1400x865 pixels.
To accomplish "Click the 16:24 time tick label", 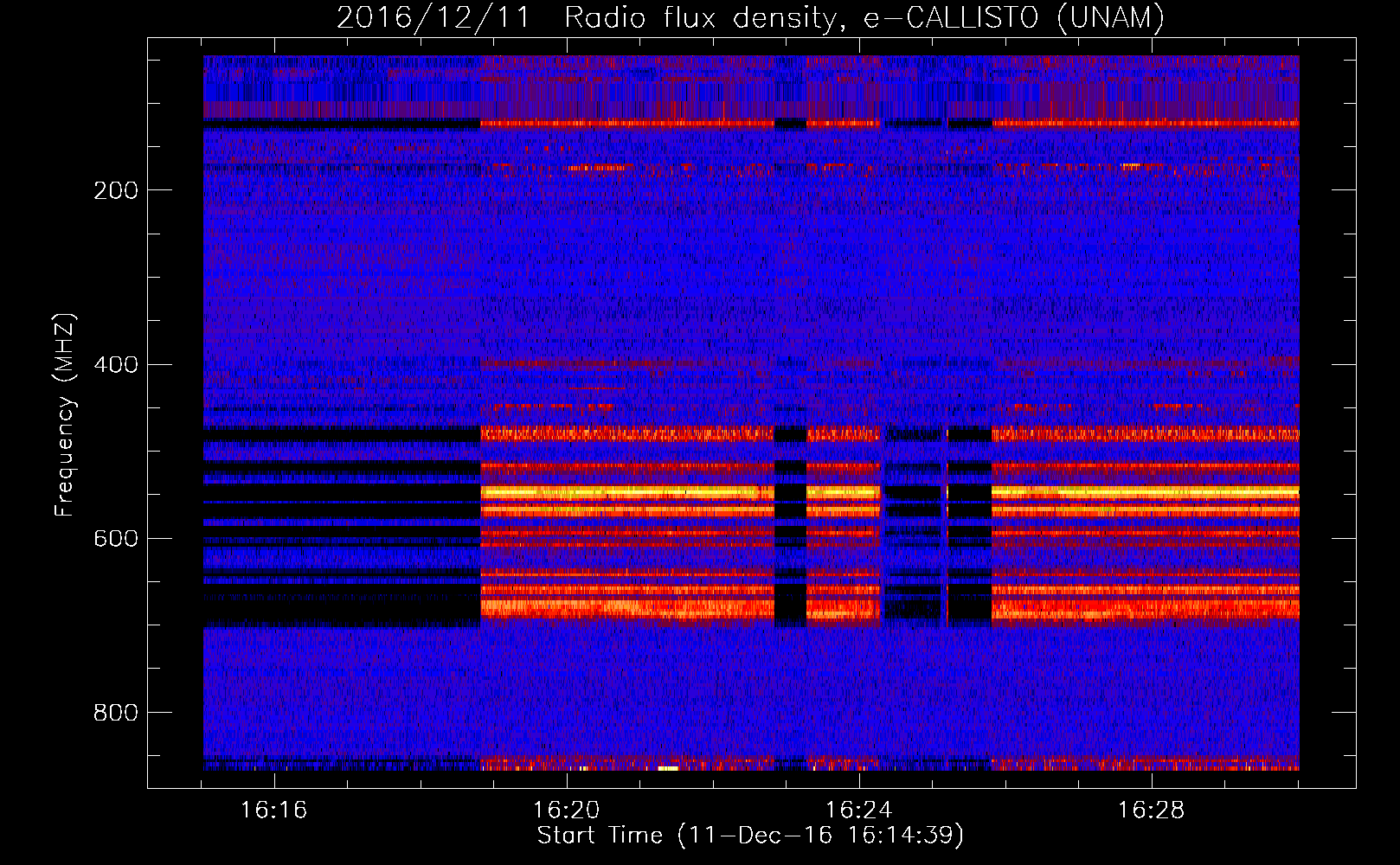I will click(x=858, y=811).
